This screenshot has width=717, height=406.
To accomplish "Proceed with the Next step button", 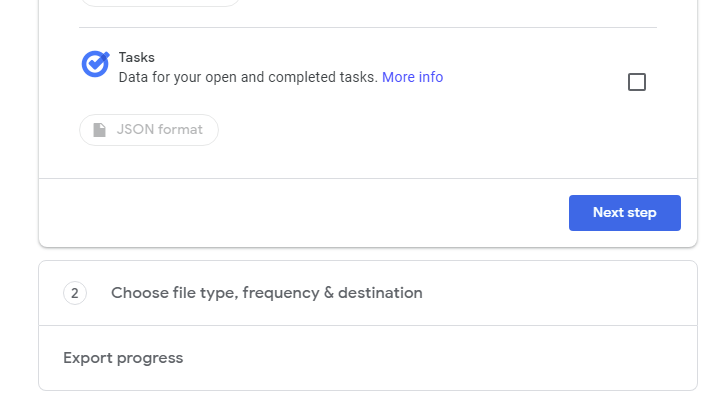I will pos(625,213).
